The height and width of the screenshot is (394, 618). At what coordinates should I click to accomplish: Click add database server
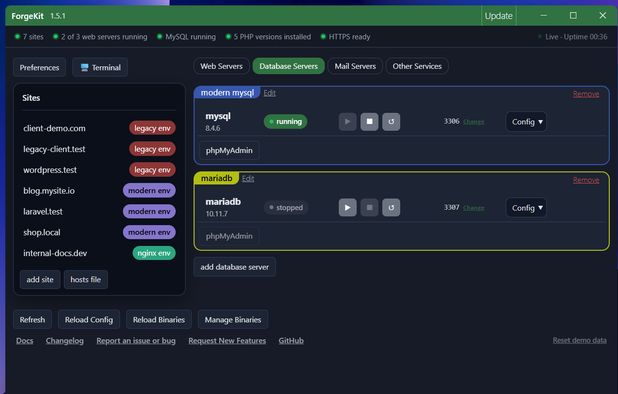coord(235,267)
